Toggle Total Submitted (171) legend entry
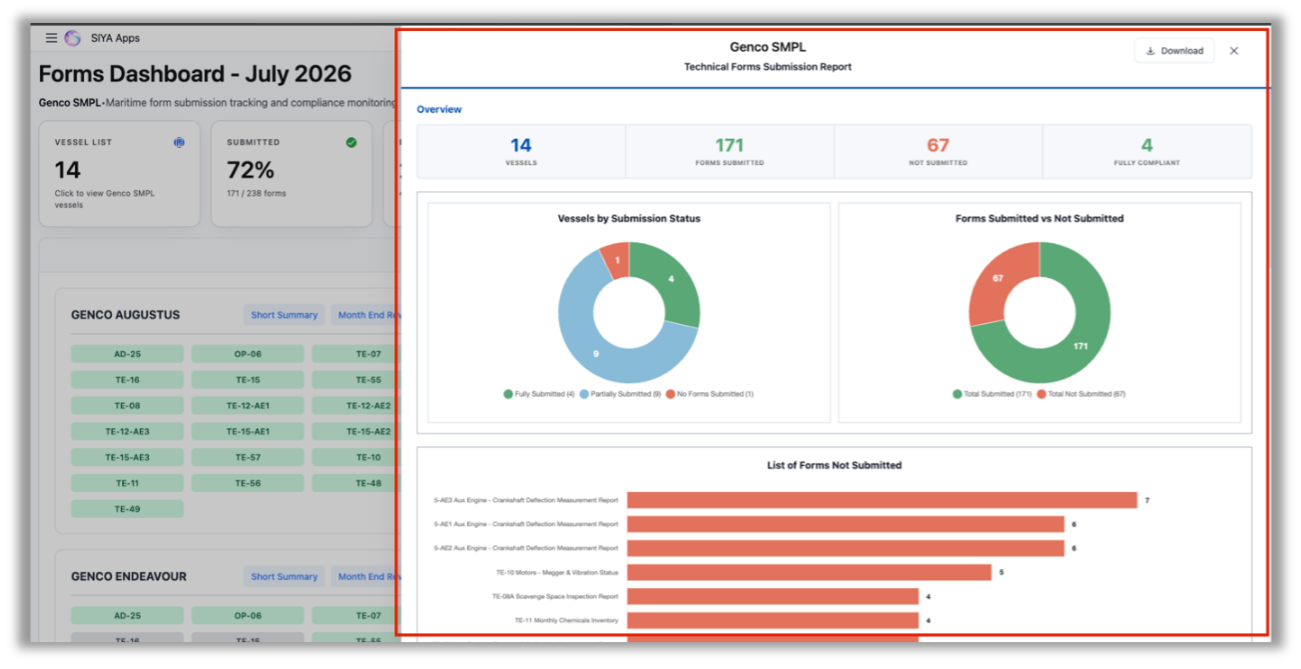This screenshot has width=1301, height=669. point(990,394)
